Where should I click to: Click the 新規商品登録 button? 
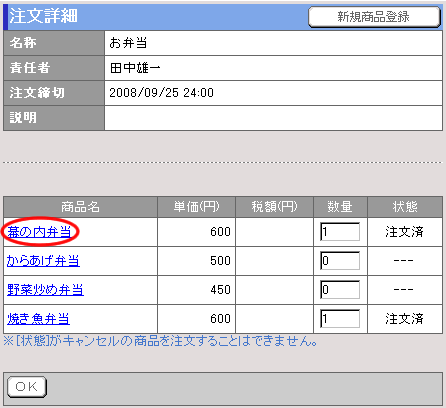pos(374,17)
